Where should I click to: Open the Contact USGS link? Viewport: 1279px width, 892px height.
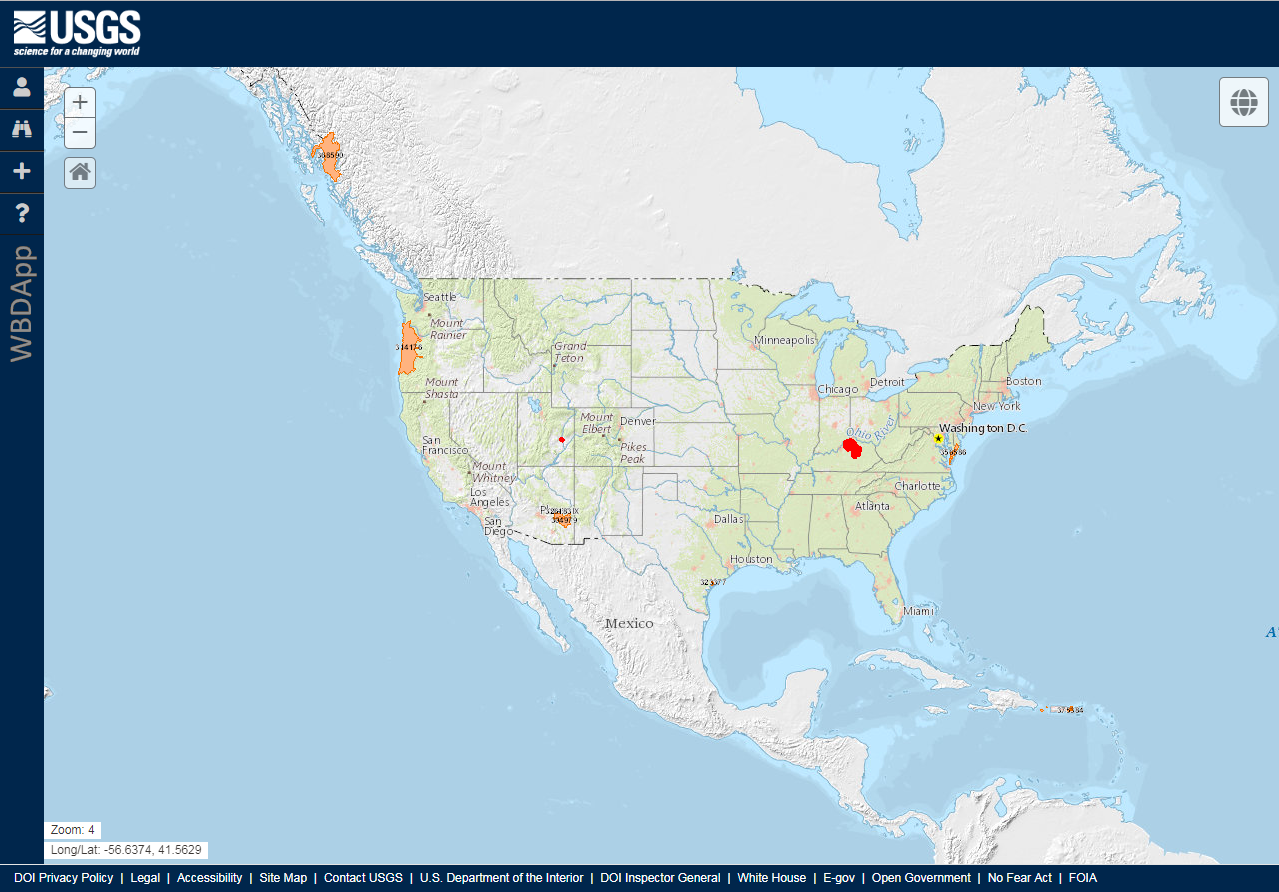click(362, 877)
